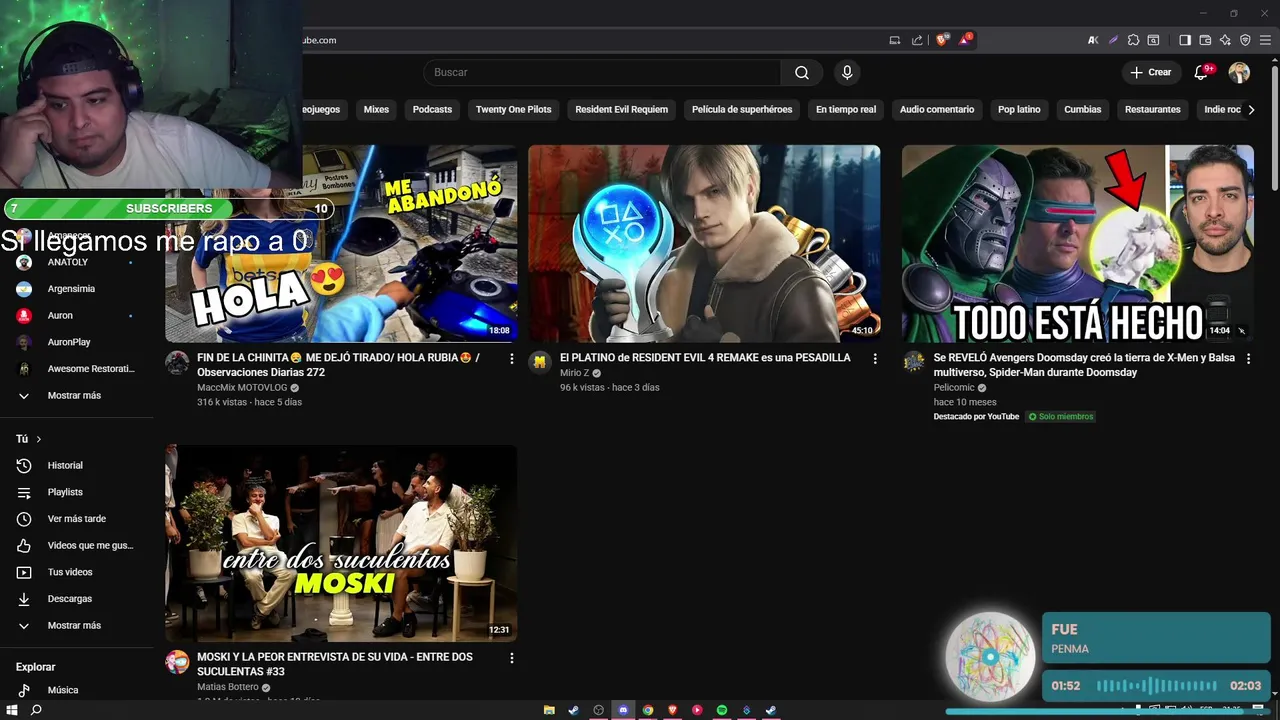Select the Resident Evil Requiem chip
The image size is (1280, 720).
[621, 109]
